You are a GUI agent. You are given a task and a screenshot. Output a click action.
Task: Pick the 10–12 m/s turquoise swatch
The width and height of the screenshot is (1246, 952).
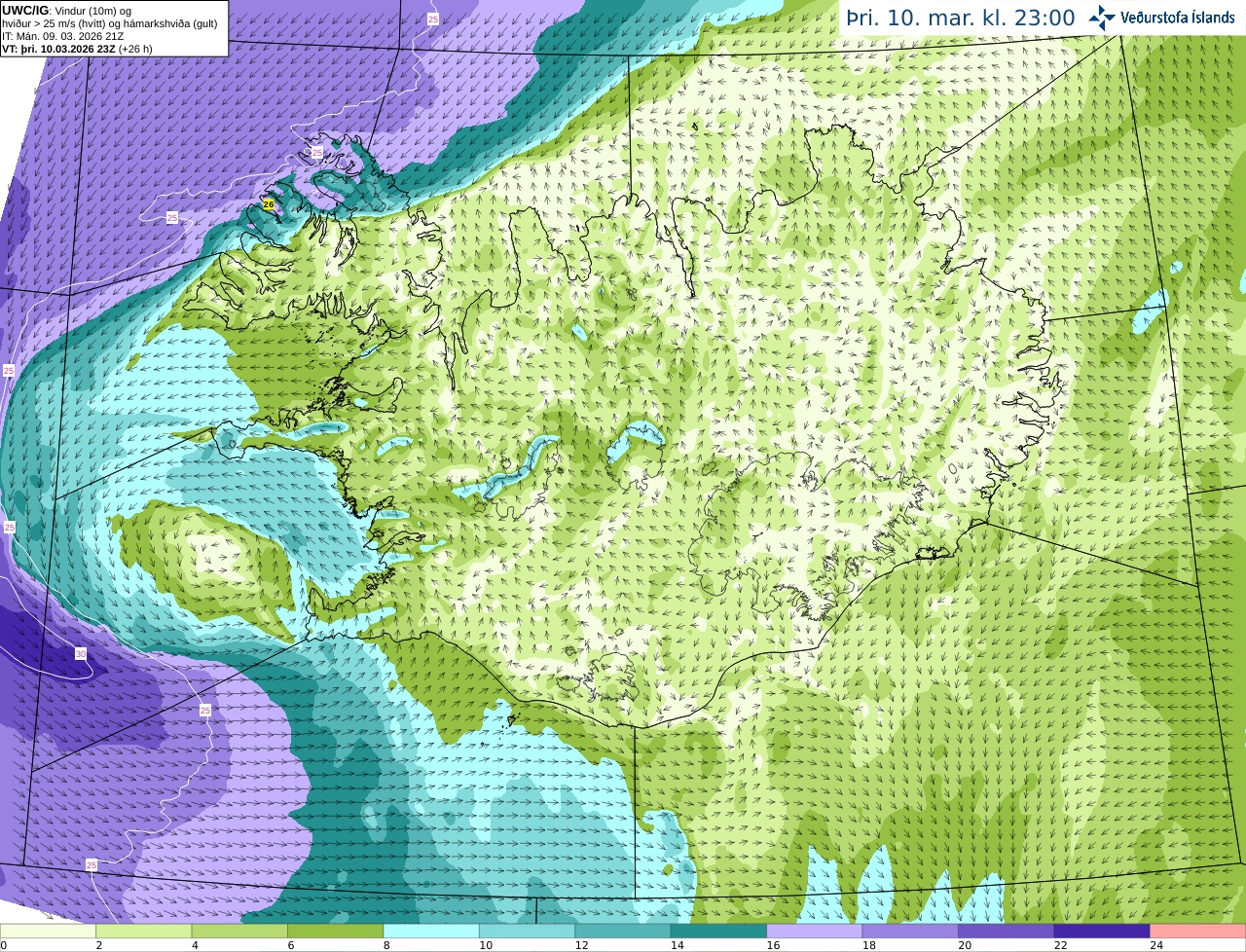[x=528, y=932]
